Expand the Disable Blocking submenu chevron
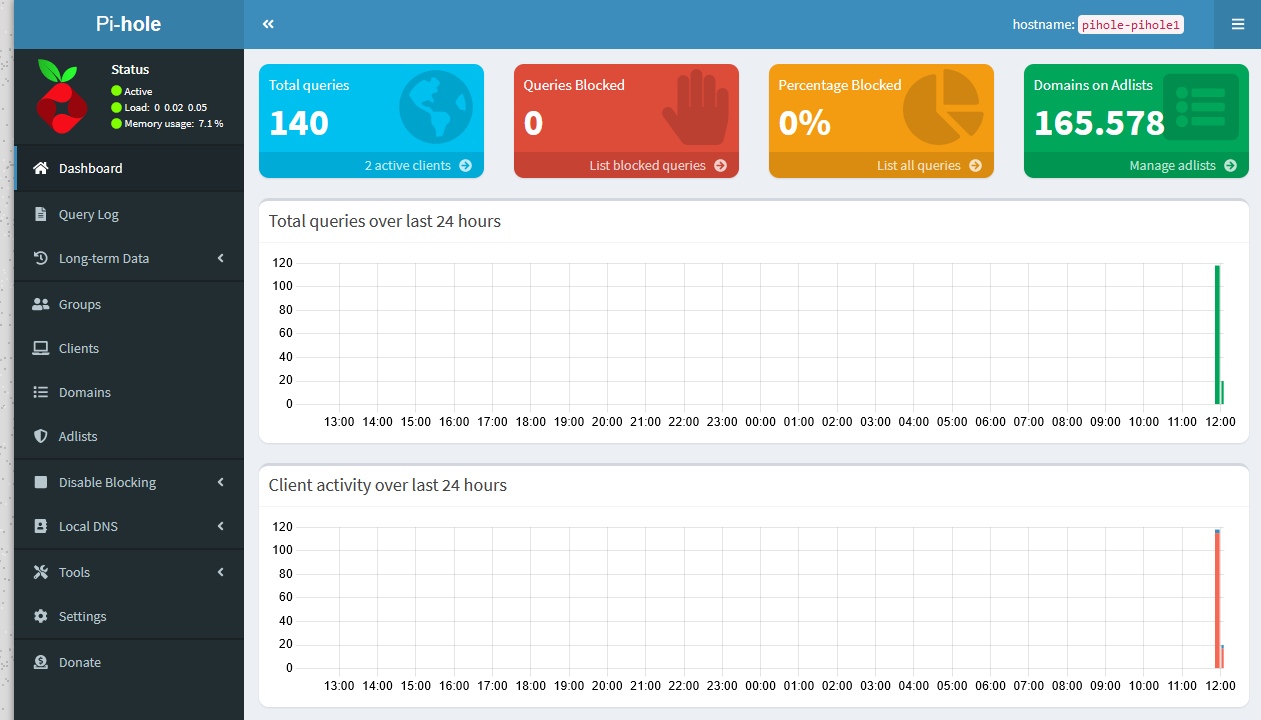 (x=221, y=482)
